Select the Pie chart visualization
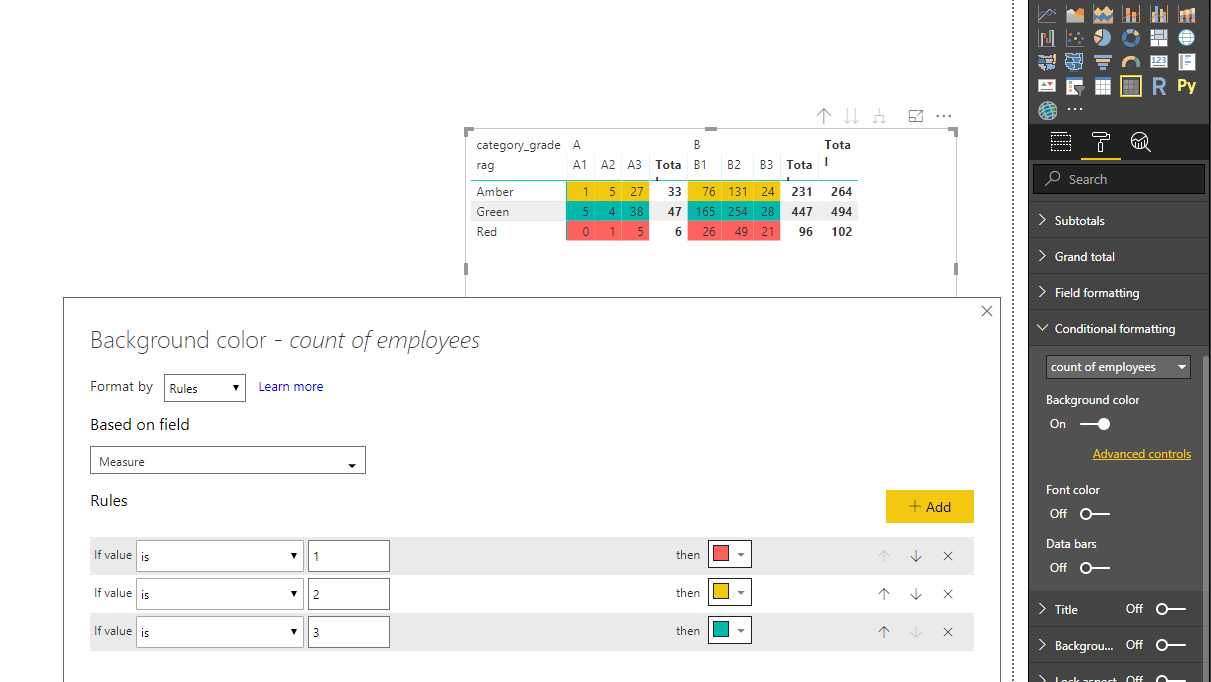The image size is (1211, 682). (1103, 38)
